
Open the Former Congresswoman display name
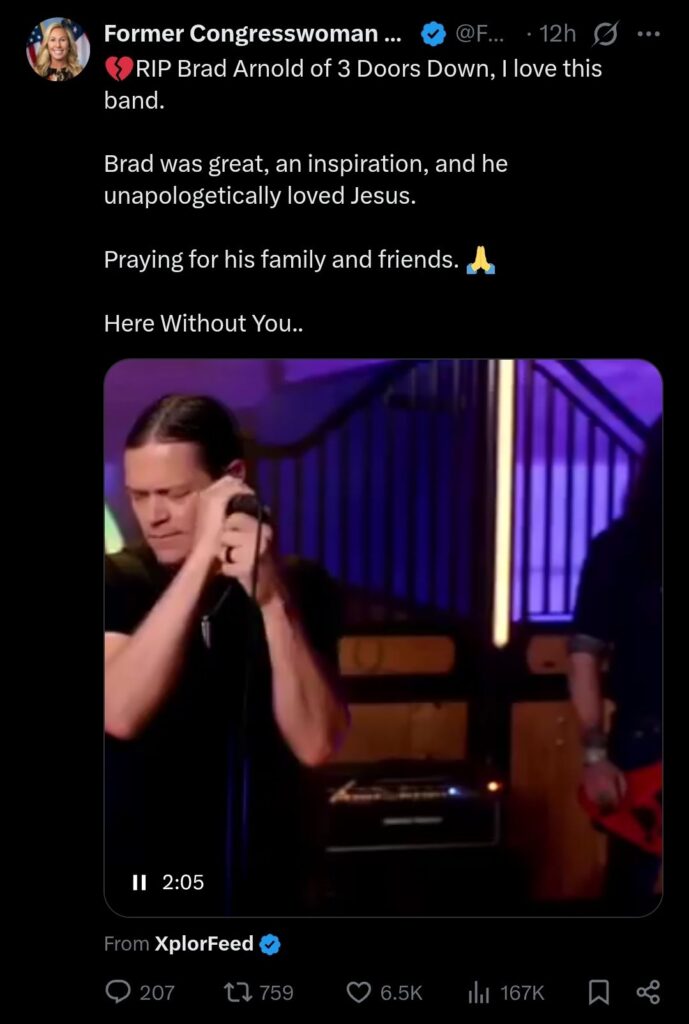253,34
